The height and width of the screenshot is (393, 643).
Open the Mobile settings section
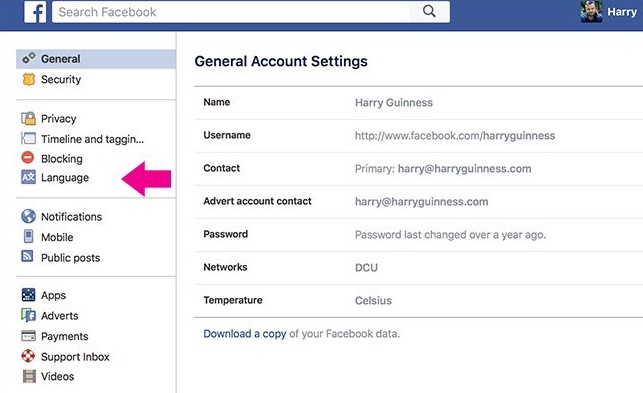[57, 237]
